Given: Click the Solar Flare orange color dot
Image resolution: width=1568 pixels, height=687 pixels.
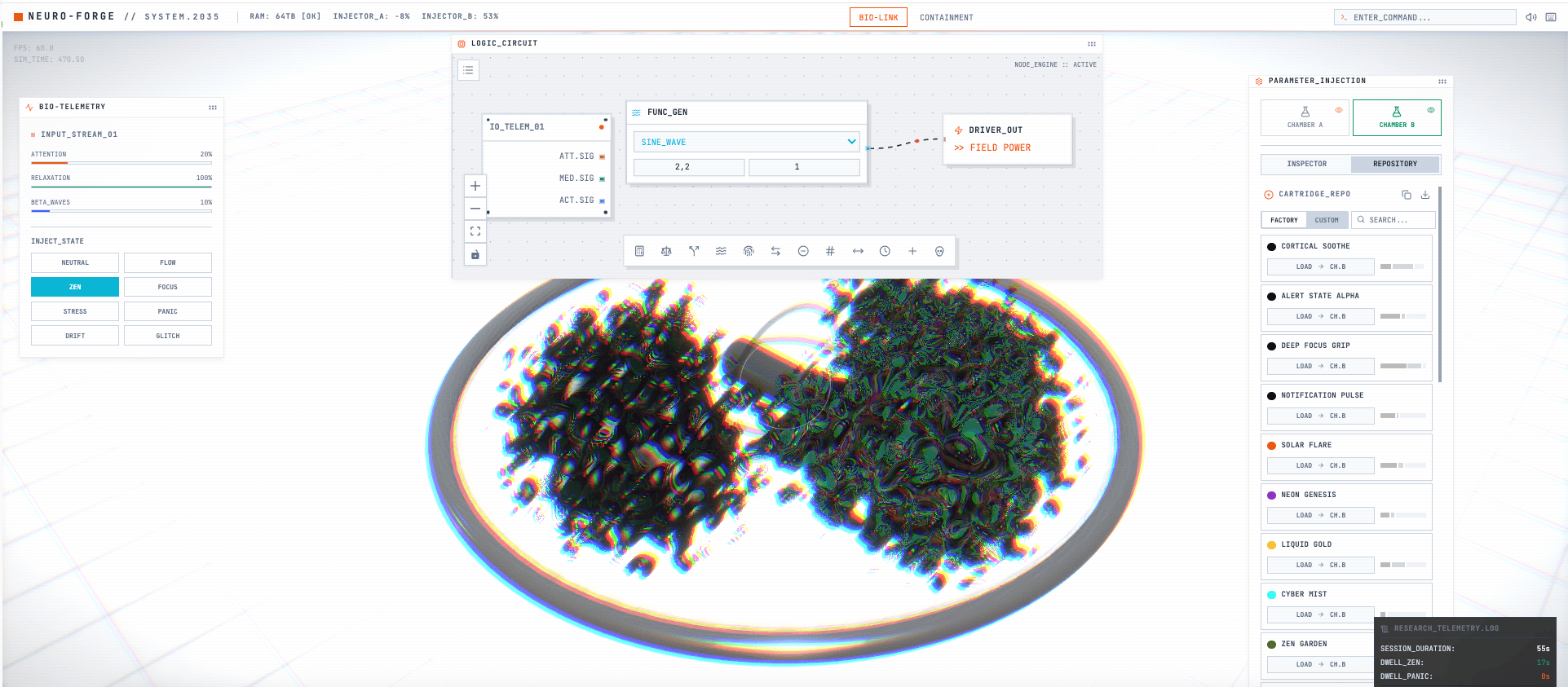Looking at the screenshot, I should [x=1271, y=446].
